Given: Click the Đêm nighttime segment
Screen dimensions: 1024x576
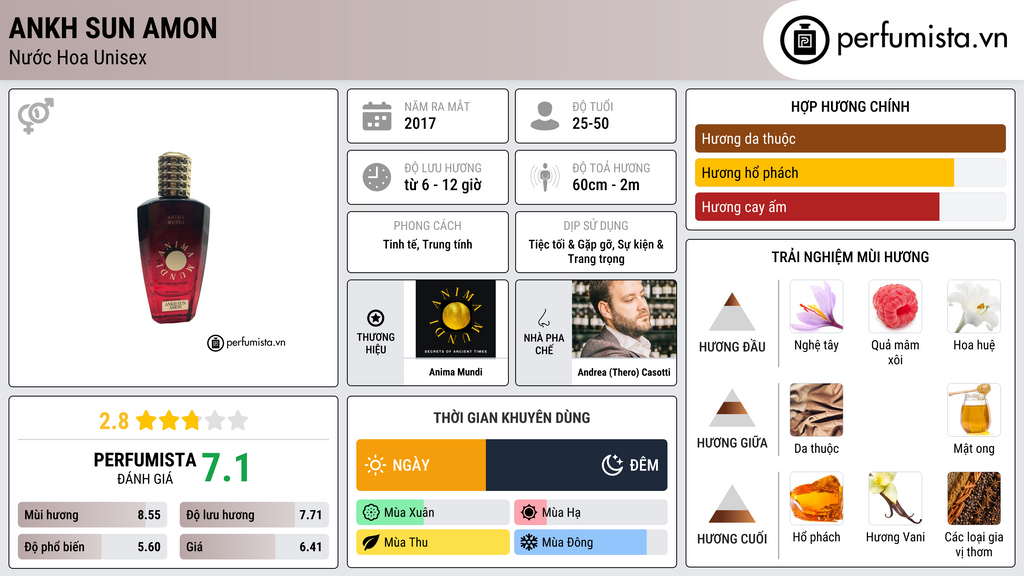Looking at the screenshot, I should (x=577, y=465).
